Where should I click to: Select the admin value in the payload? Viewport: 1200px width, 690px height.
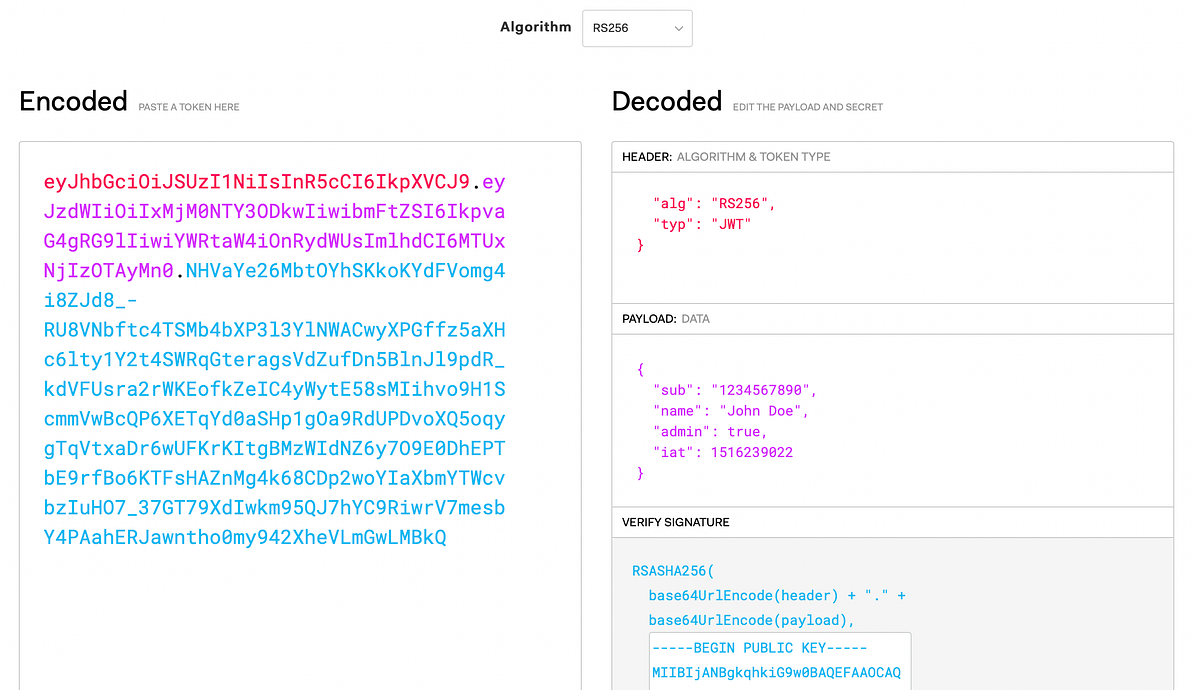click(x=745, y=431)
